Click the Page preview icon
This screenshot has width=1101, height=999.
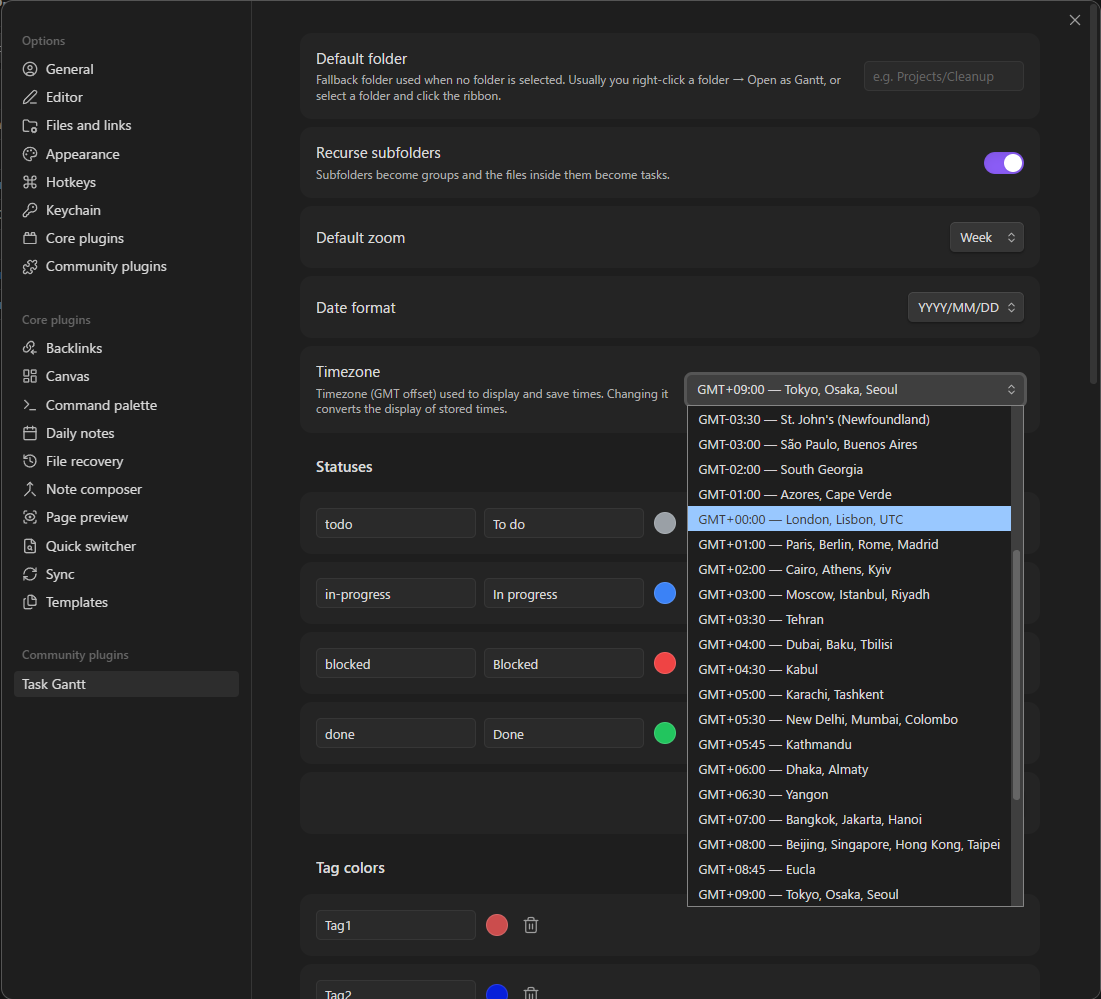29,517
